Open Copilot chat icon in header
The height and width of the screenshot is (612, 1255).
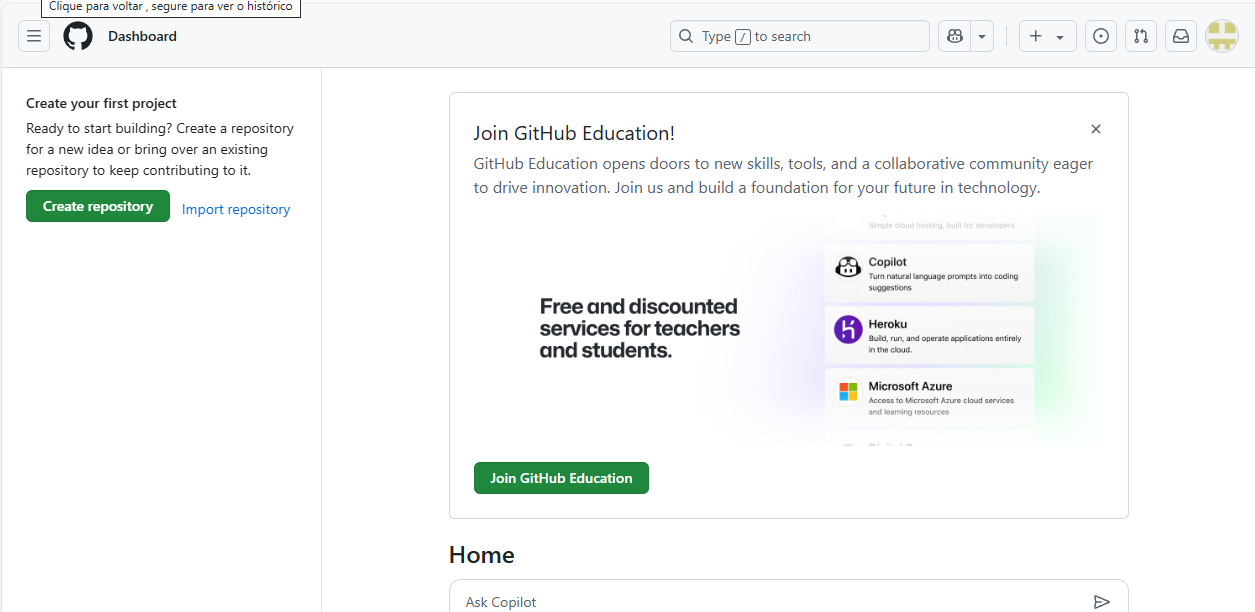955,36
